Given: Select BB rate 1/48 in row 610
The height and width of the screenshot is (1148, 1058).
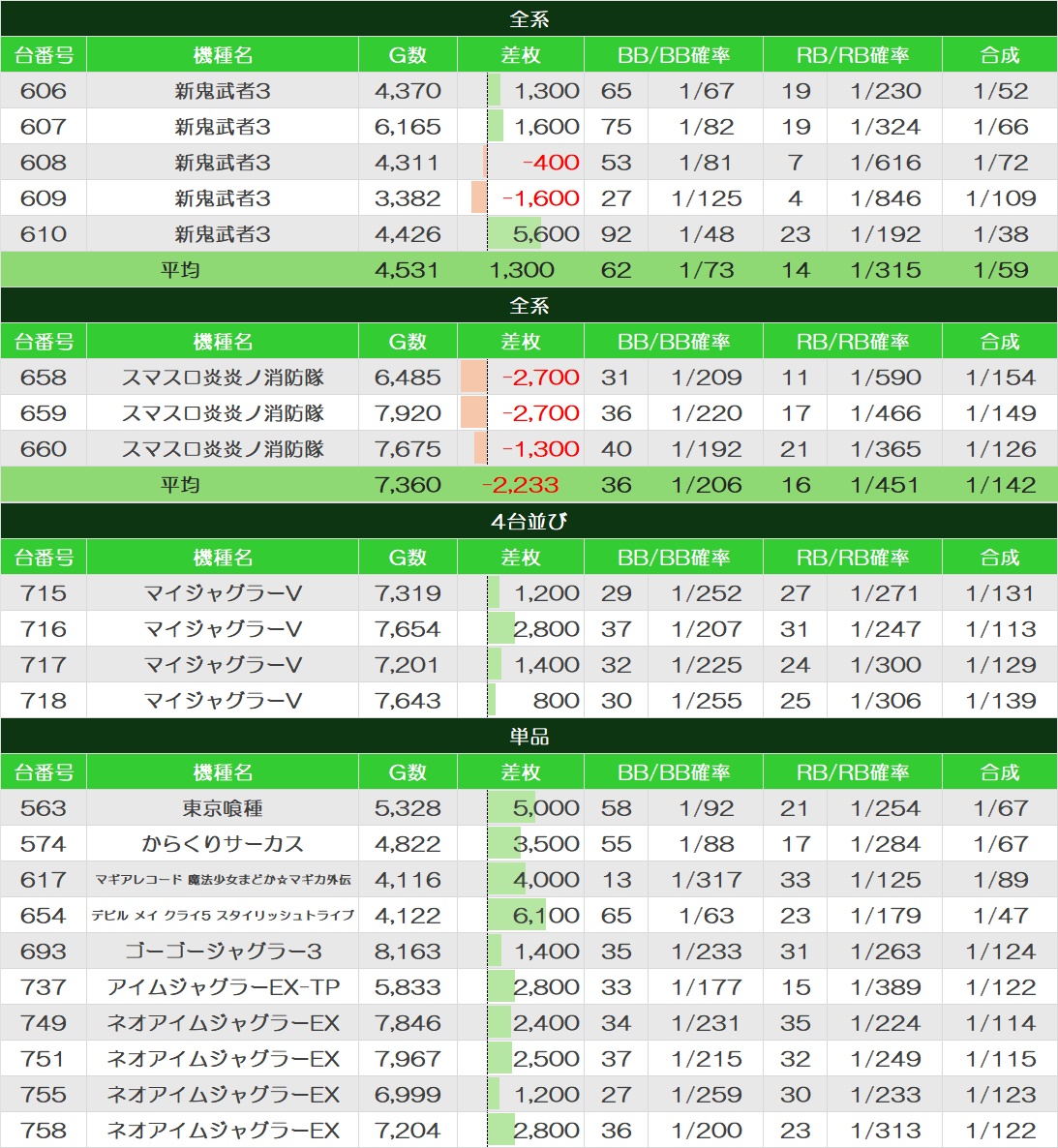Looking at the screenshot, I should coord(707,234).
